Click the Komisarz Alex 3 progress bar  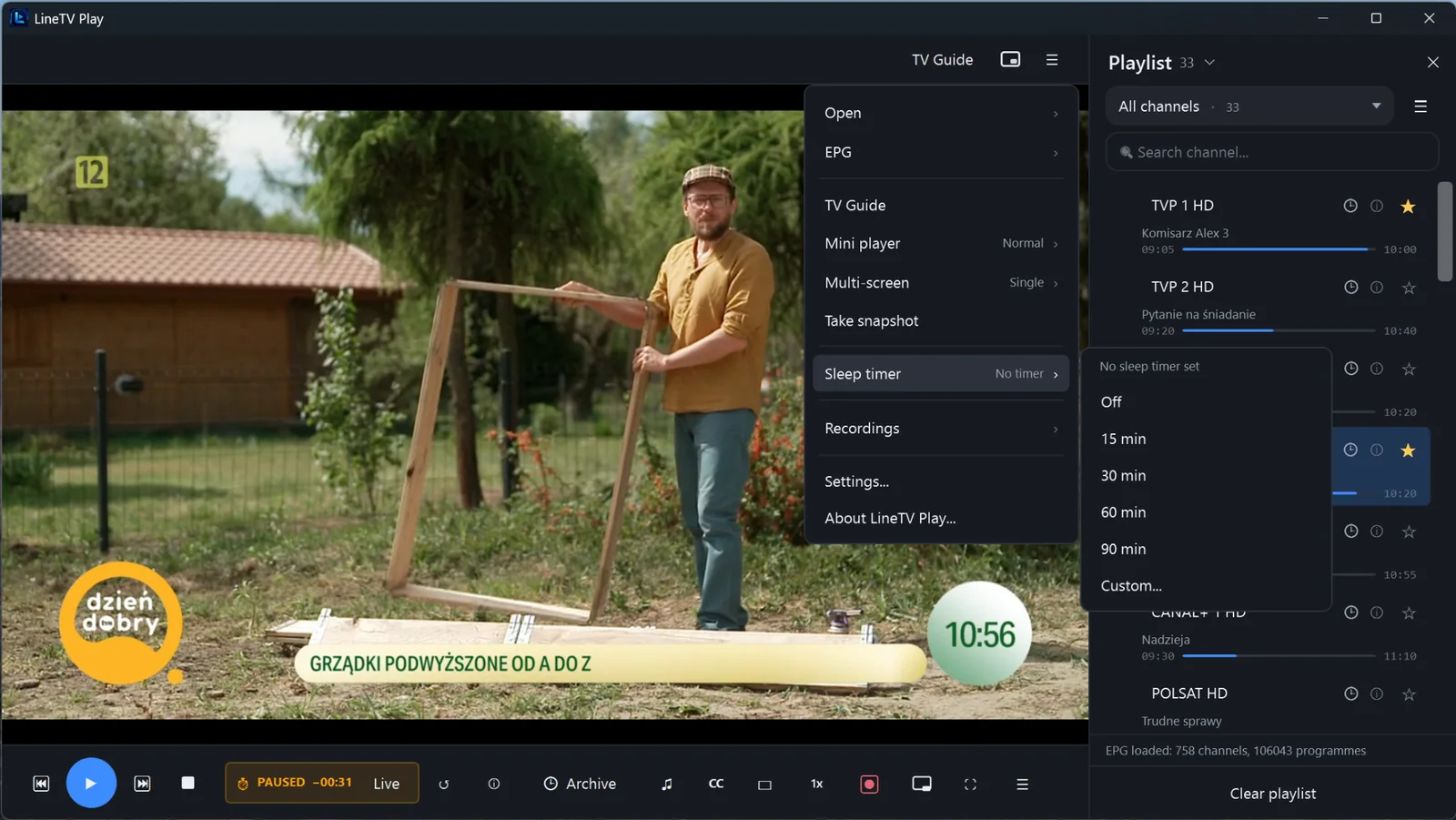tap(1279, 249)
